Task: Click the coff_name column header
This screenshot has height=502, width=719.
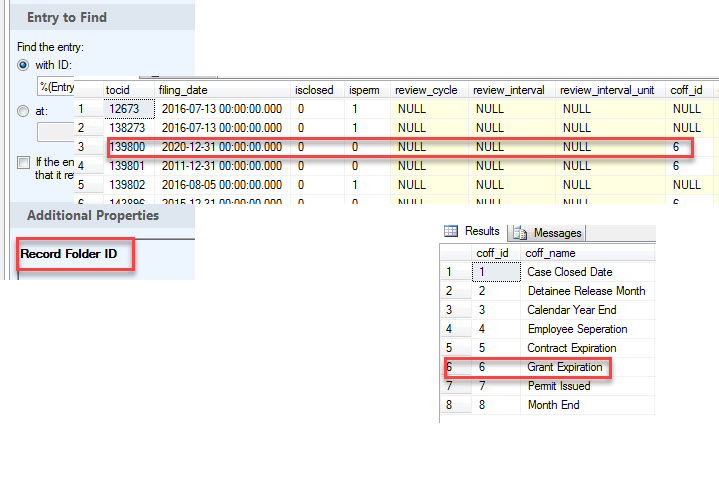Action: [x=588, y=253]
